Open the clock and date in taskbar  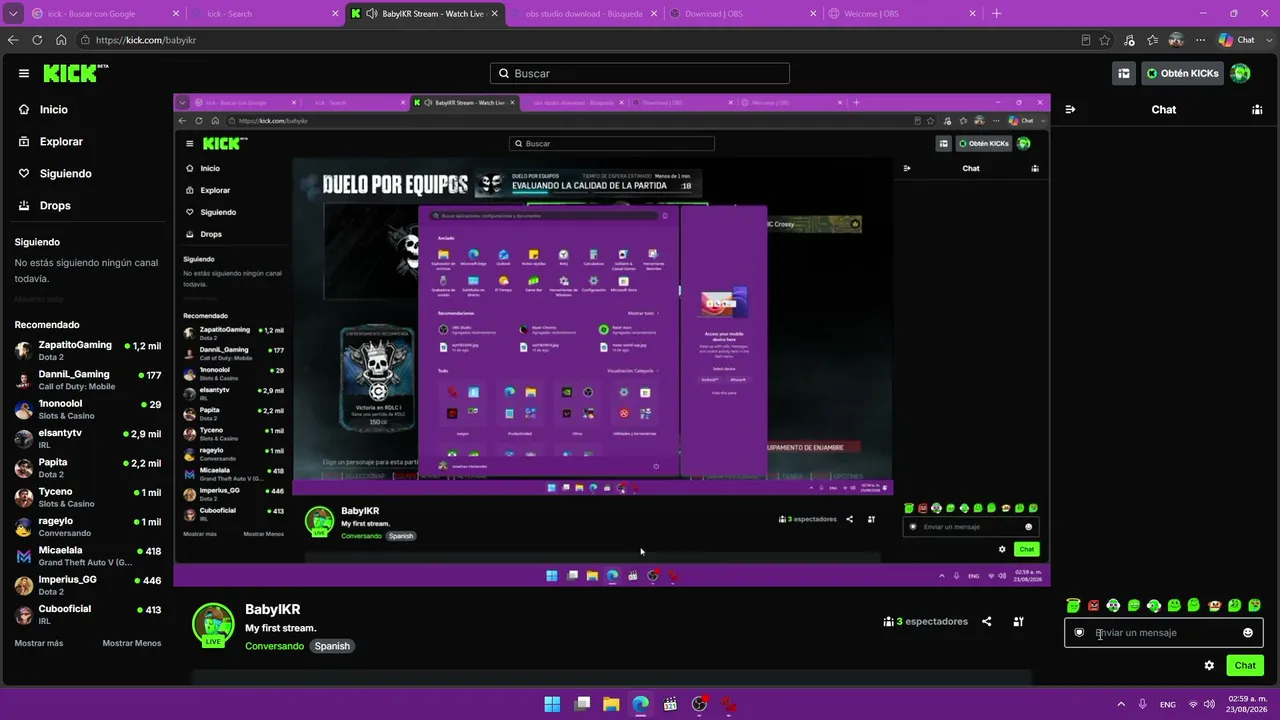click(x=1245, y=704)
